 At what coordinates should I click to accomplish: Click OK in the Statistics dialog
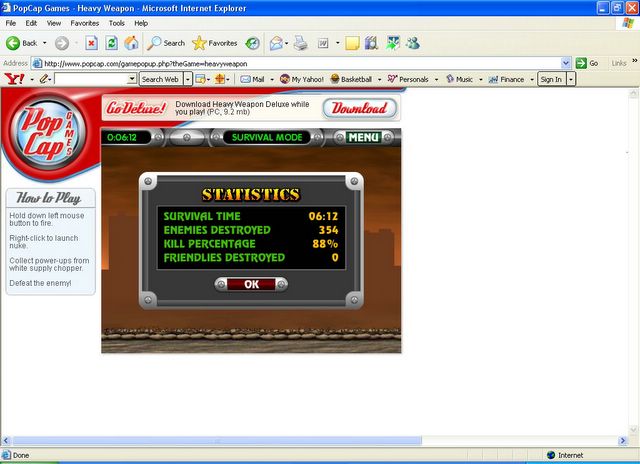(251, 284)
